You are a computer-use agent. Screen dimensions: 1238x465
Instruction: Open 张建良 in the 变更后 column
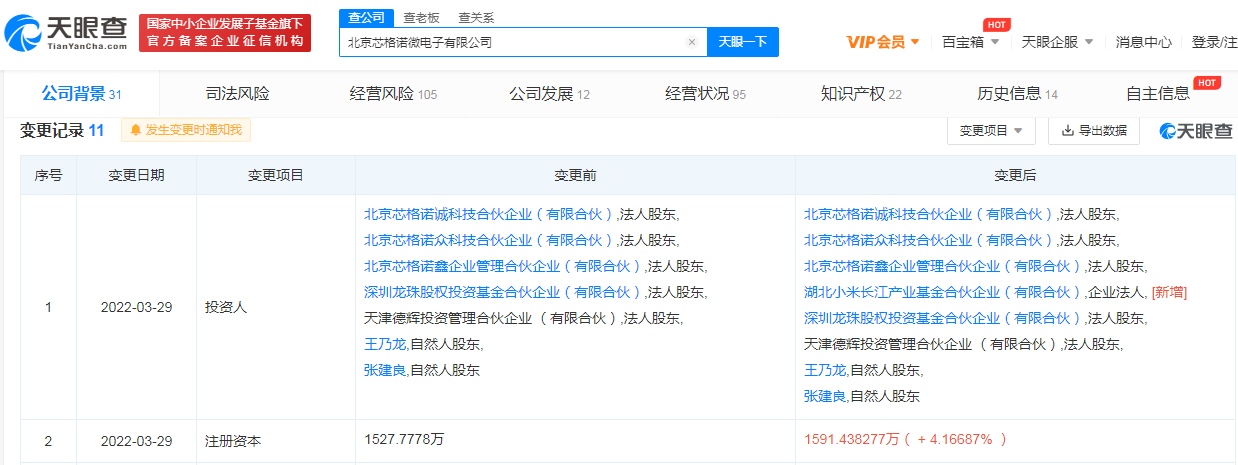(x=826, y=396)
